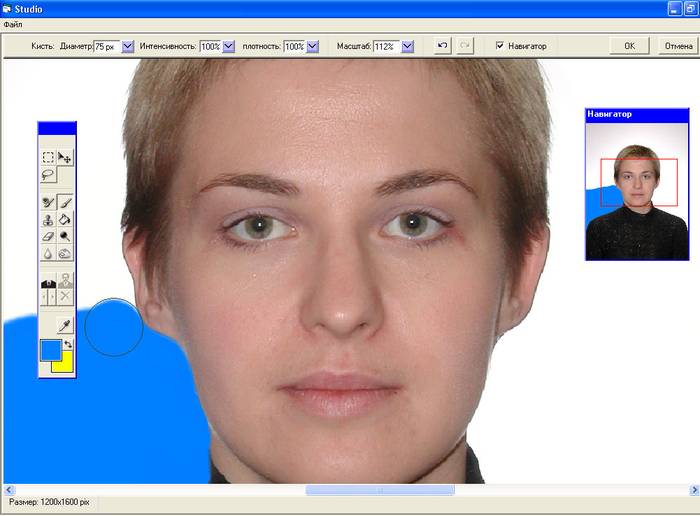
Task: Select the paint bucket fill tool
Action: [x=65, y=220]
